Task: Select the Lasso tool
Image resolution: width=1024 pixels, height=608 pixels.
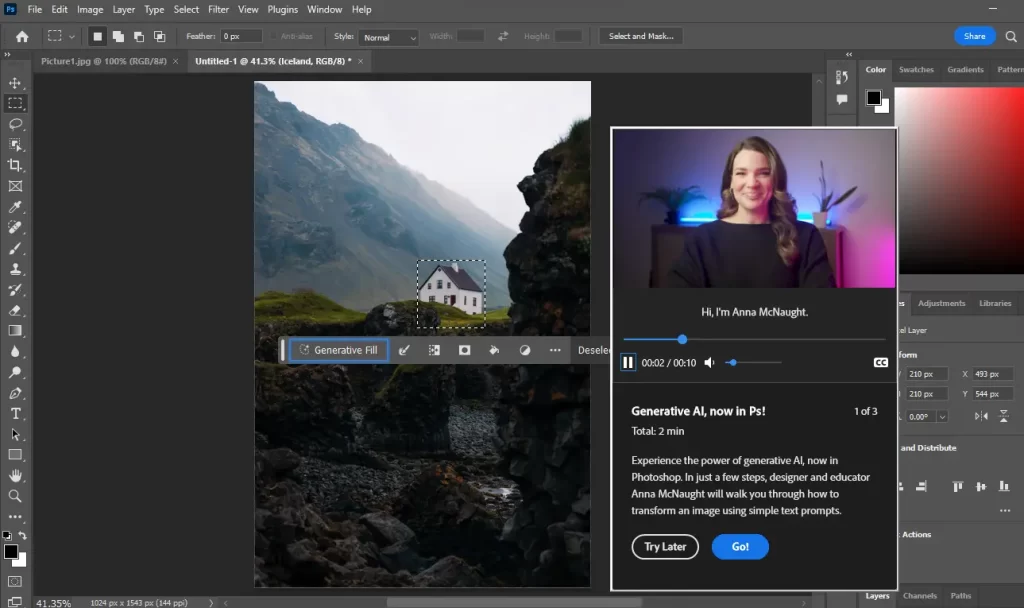Action: (x=15, y=124)
